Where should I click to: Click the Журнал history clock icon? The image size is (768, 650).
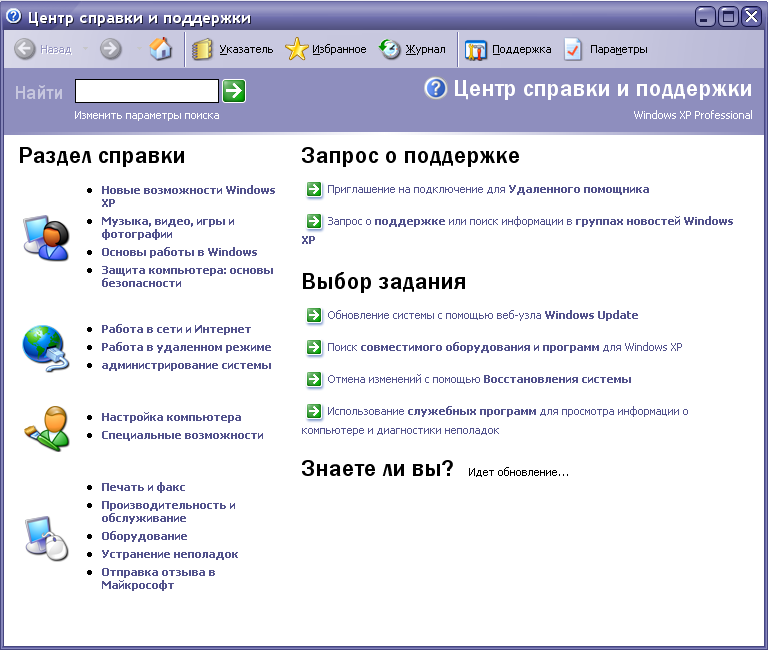(x=390, y=49)
